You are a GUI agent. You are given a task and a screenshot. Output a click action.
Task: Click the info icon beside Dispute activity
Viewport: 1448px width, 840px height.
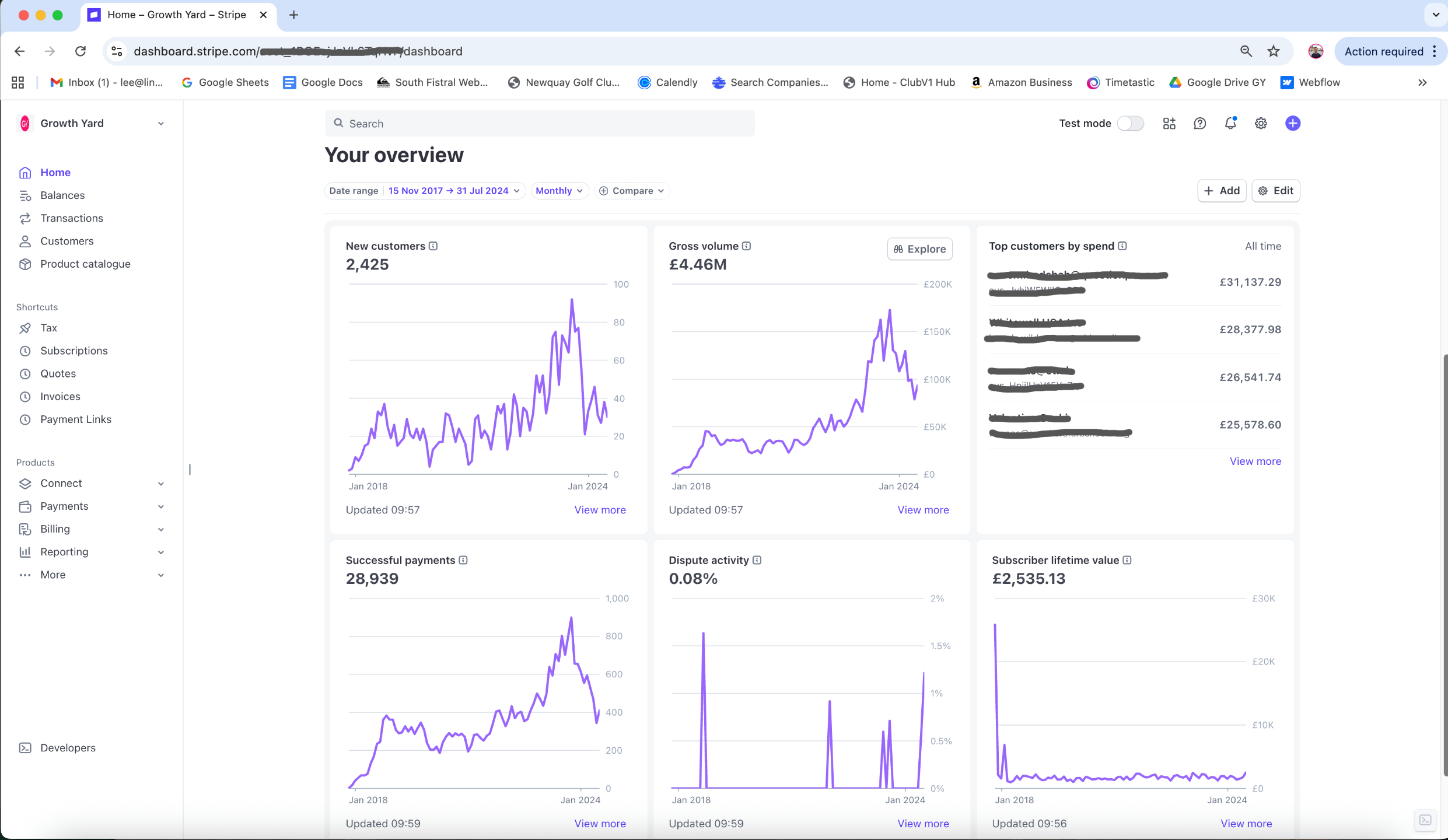tap(757, 560)
